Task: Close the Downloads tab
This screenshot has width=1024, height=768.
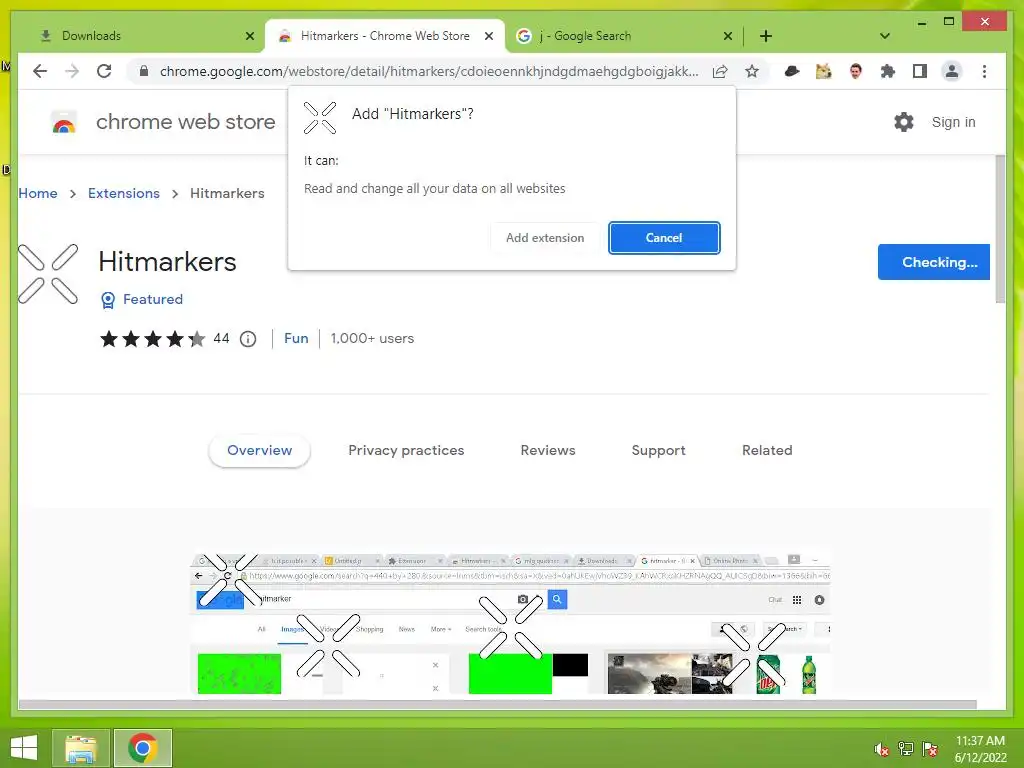Action: tap(249, 36)
